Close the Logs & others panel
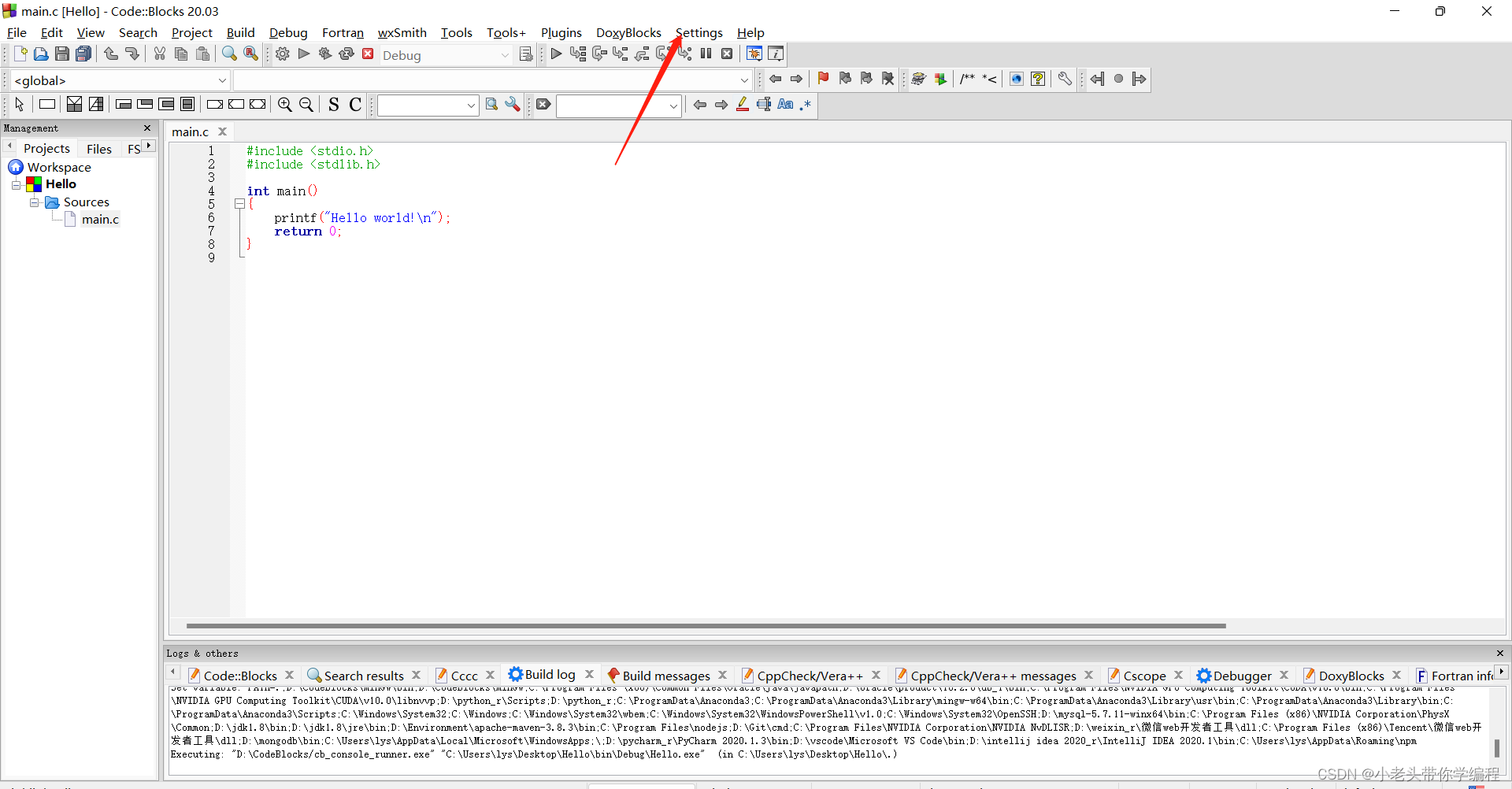 1500,653
